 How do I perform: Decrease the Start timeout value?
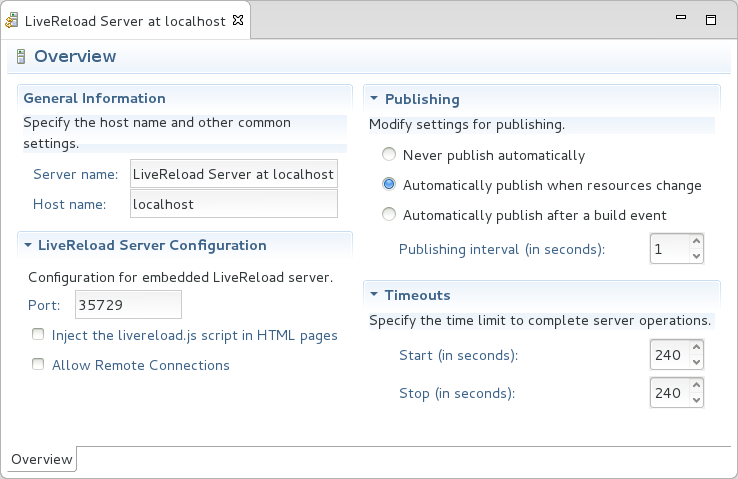(696, 362)
